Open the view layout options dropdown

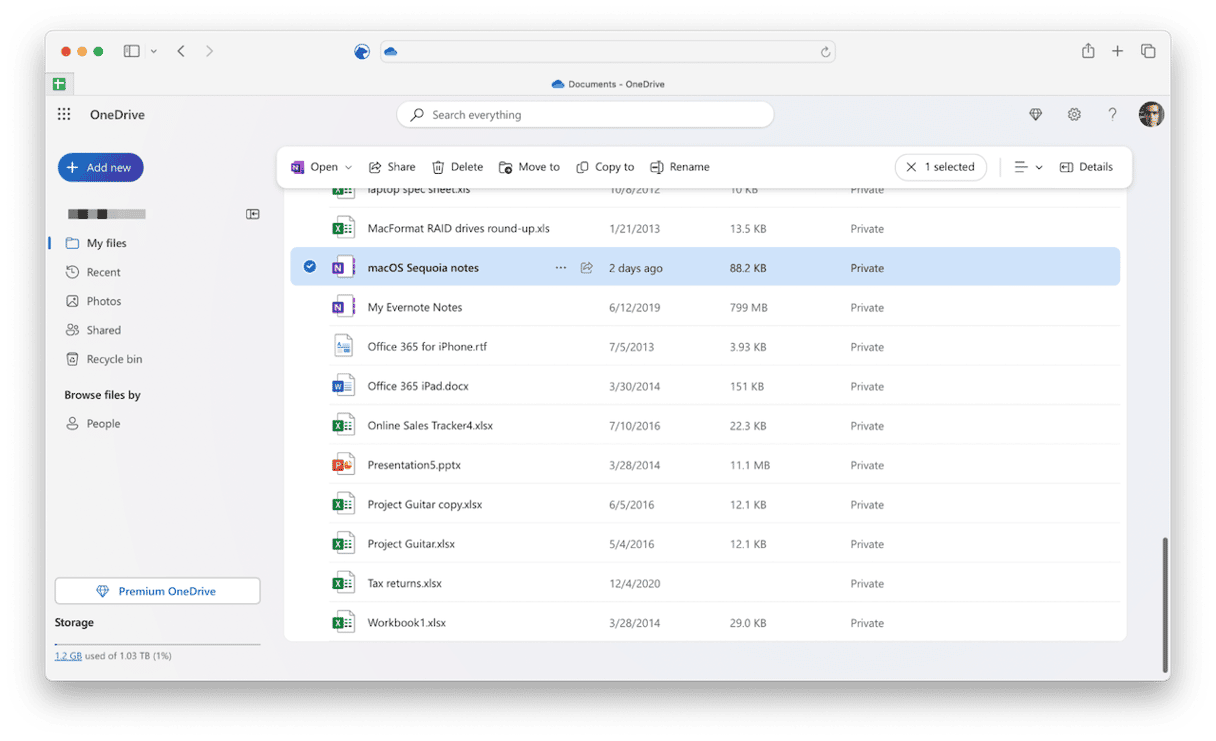point(1028,167)
